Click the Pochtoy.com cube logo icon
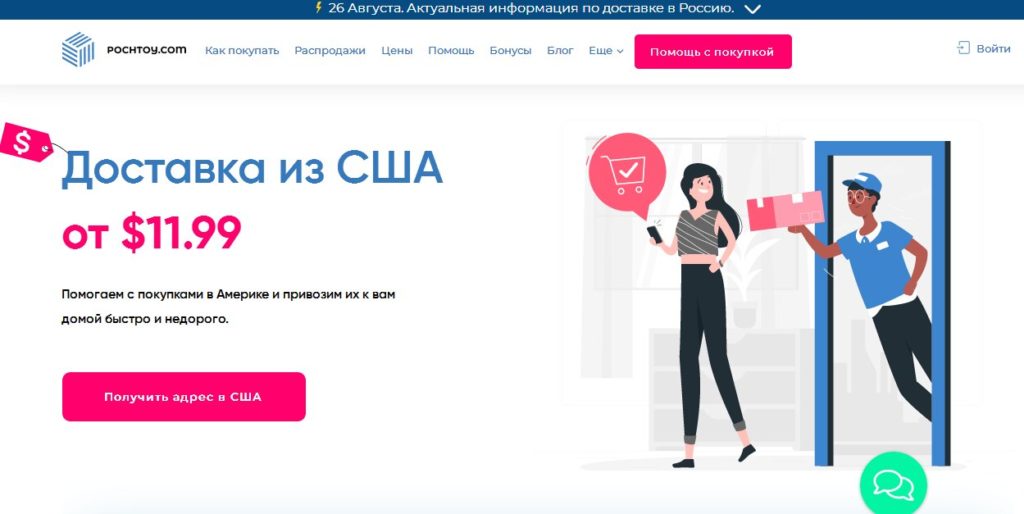 [78, 50]
